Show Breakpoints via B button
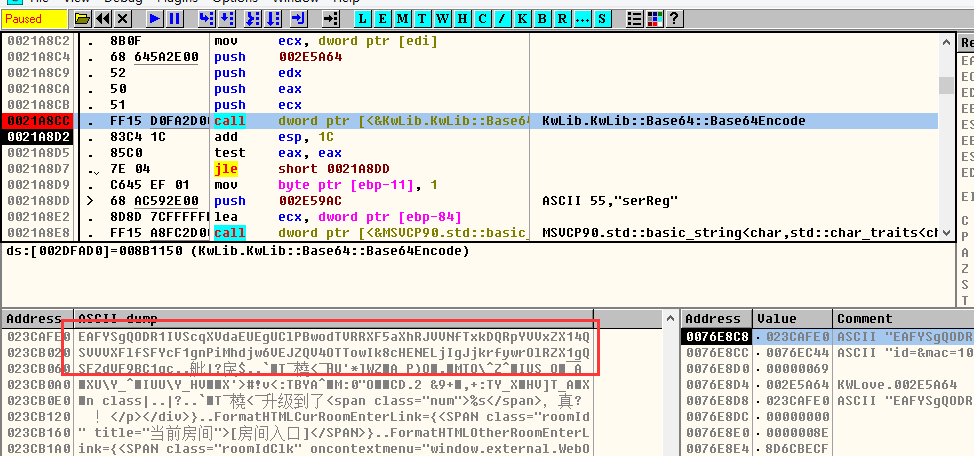 pos(542,19)
